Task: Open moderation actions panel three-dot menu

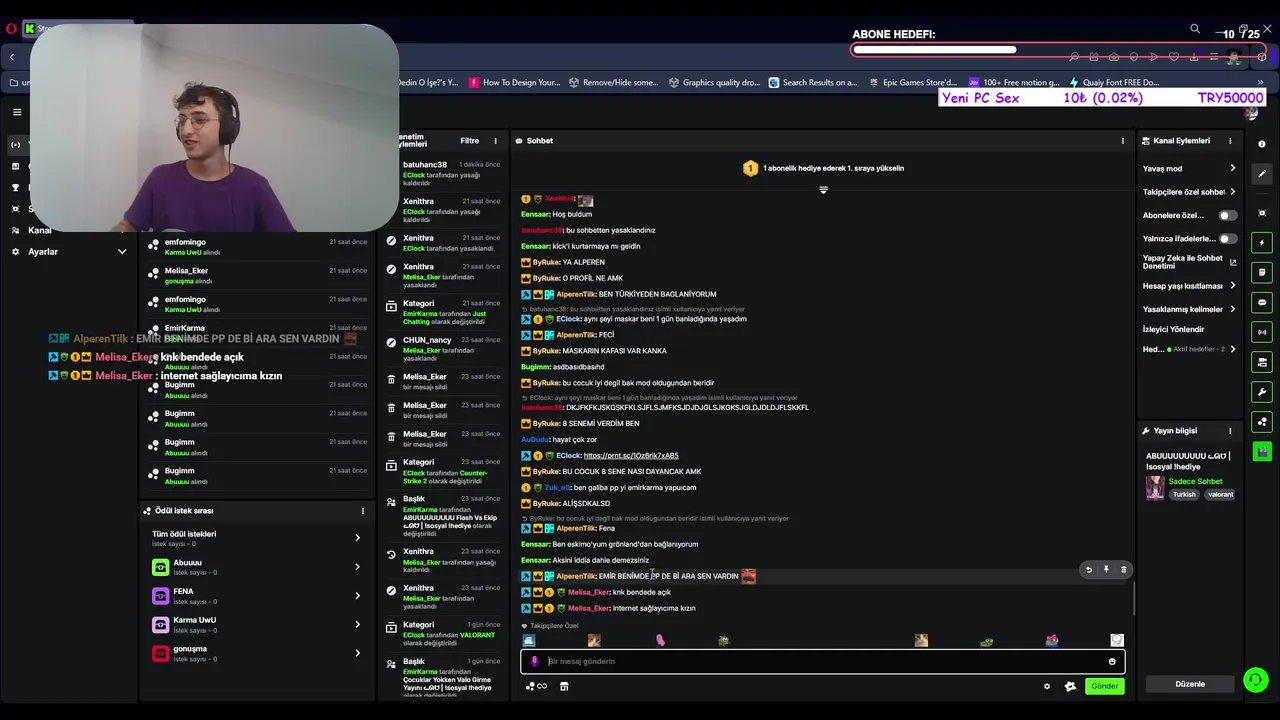Action: pos(495,141)
